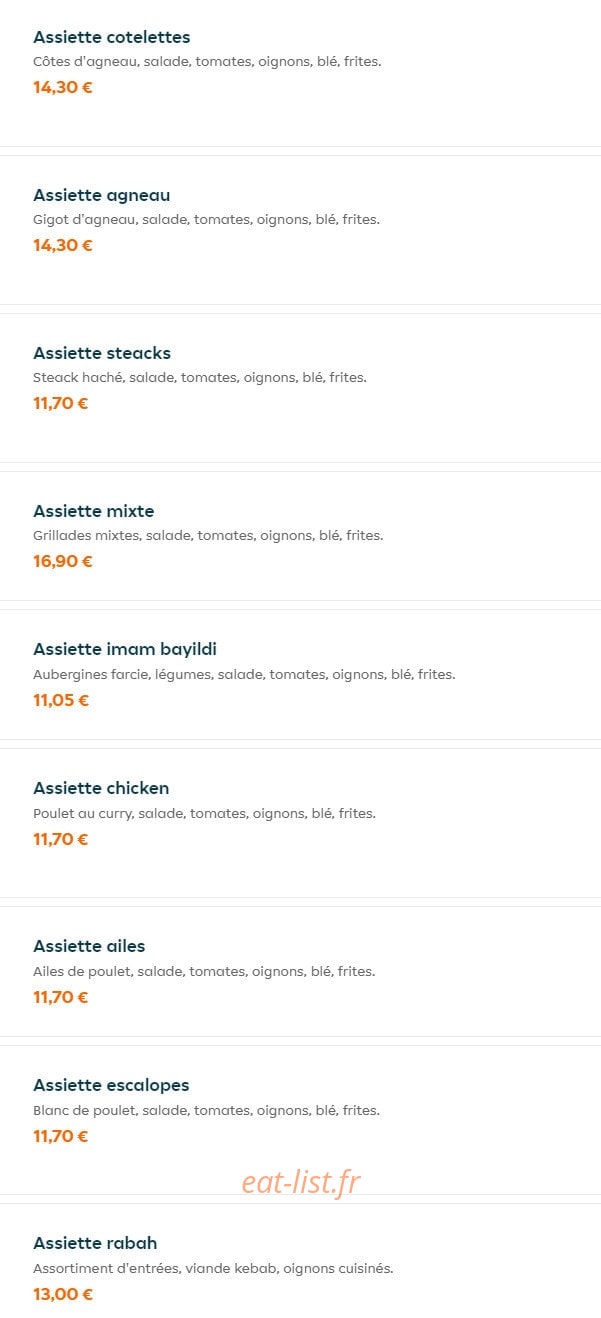Screen dimensions: 601x1318
Task: Click the Steack haché description text
Action: (200, 378)
